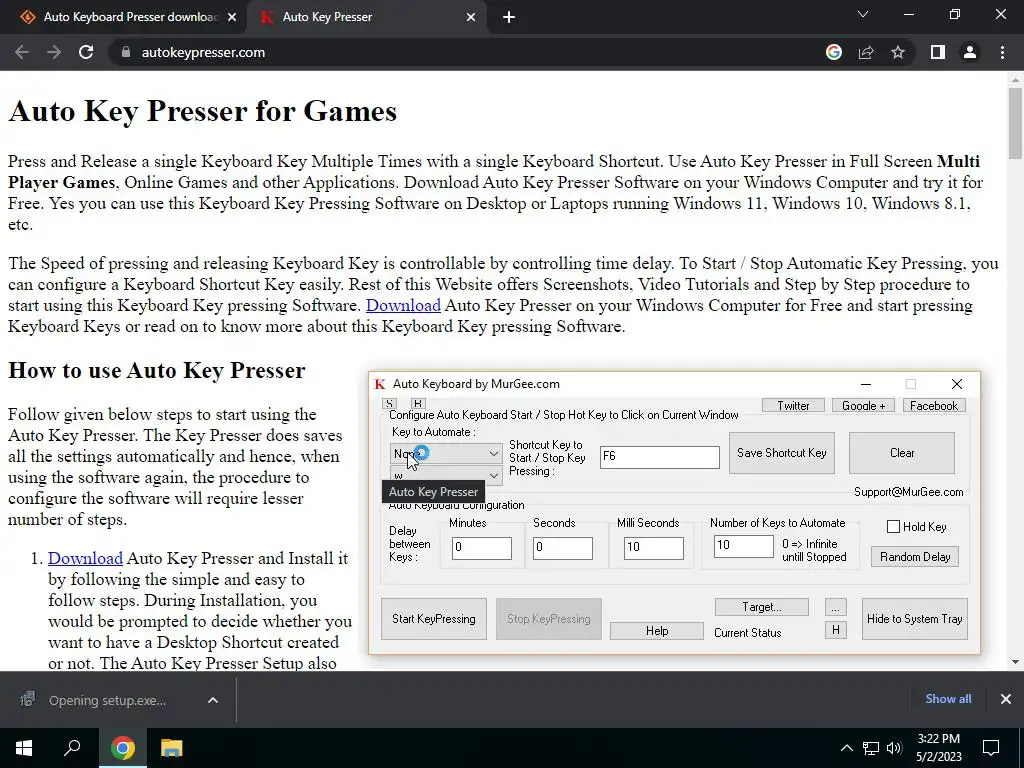Open the Windows Start menu
1024x768 pixels.
tap(24, 748)
